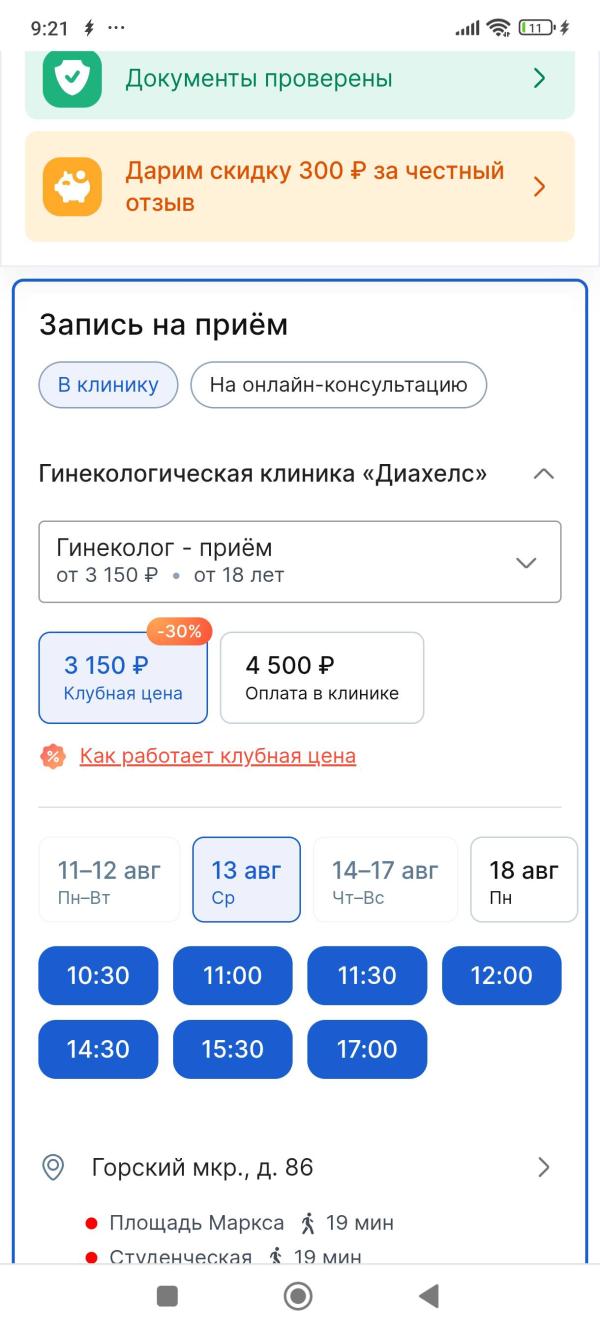This screenshot has height=1333, width=600.
Task: Tap the Android home navigation button
Action: (x=298, y=1297)
